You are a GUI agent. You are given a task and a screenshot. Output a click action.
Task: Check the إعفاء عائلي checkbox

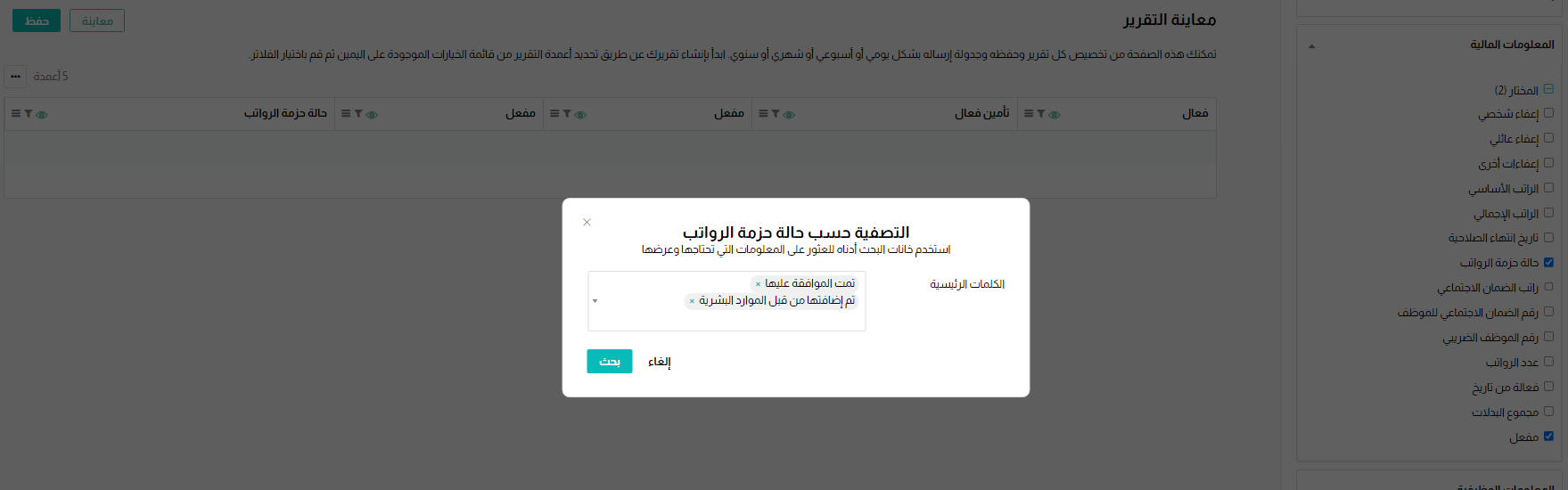(1548, 138)
